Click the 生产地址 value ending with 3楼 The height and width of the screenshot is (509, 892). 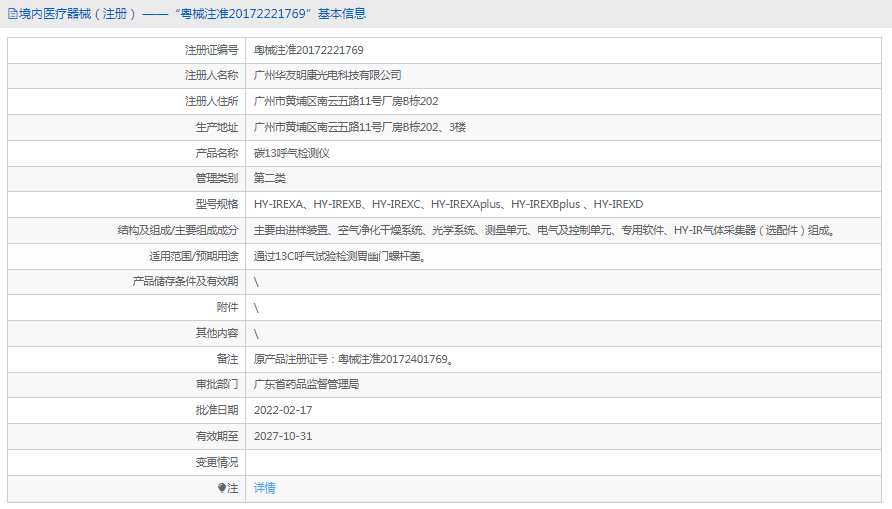[360, 127]
